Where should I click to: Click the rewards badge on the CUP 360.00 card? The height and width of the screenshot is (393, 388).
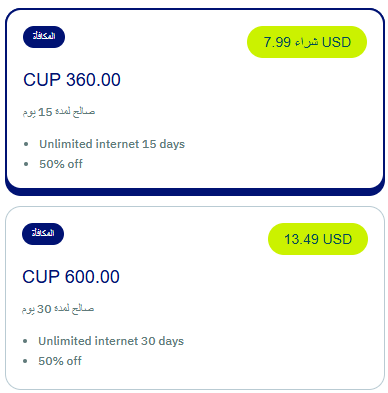point(44,37)
